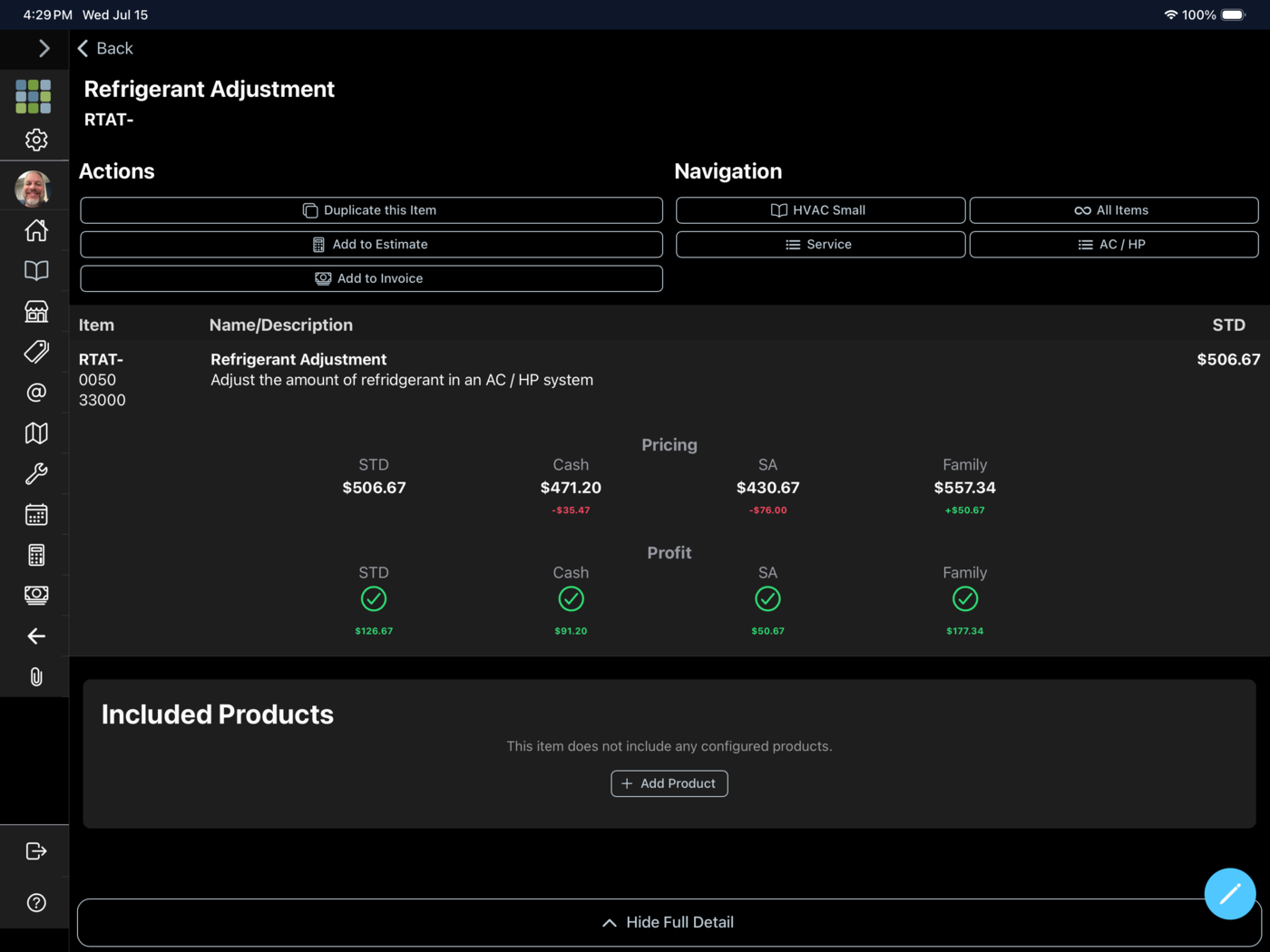Open the colored grid apps icon
Image resolution: width=1270 pixels, height=952 pixels.
click(x=34, y=96)
